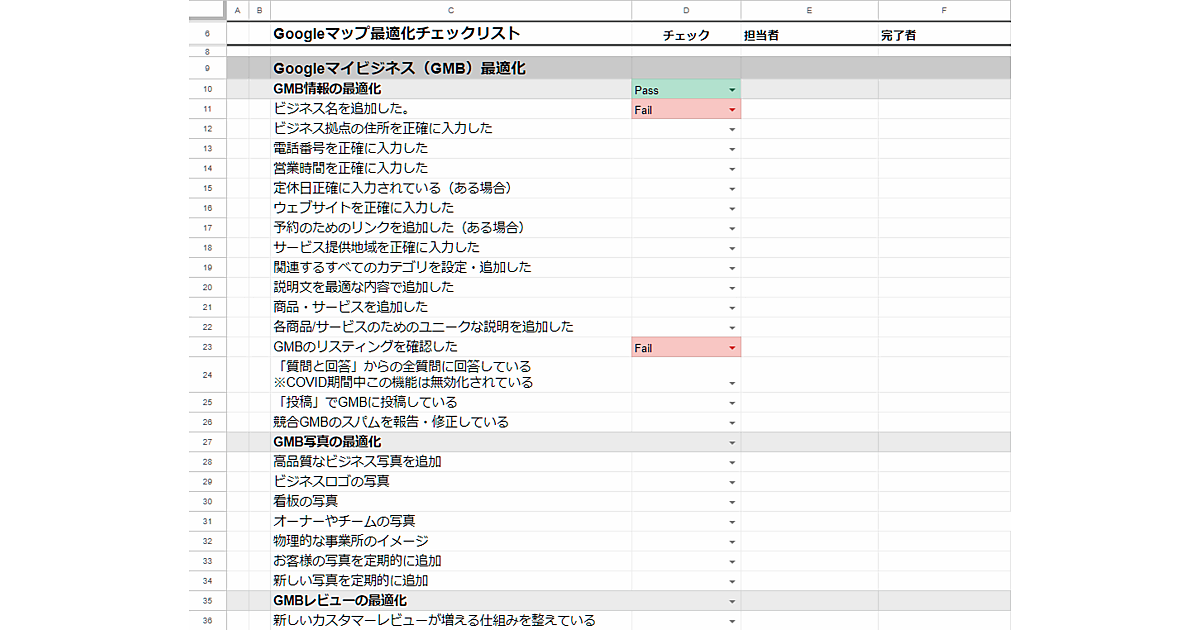Open the Pass dropdown in row 10
1200x630 pixels.
coord(732,90)
